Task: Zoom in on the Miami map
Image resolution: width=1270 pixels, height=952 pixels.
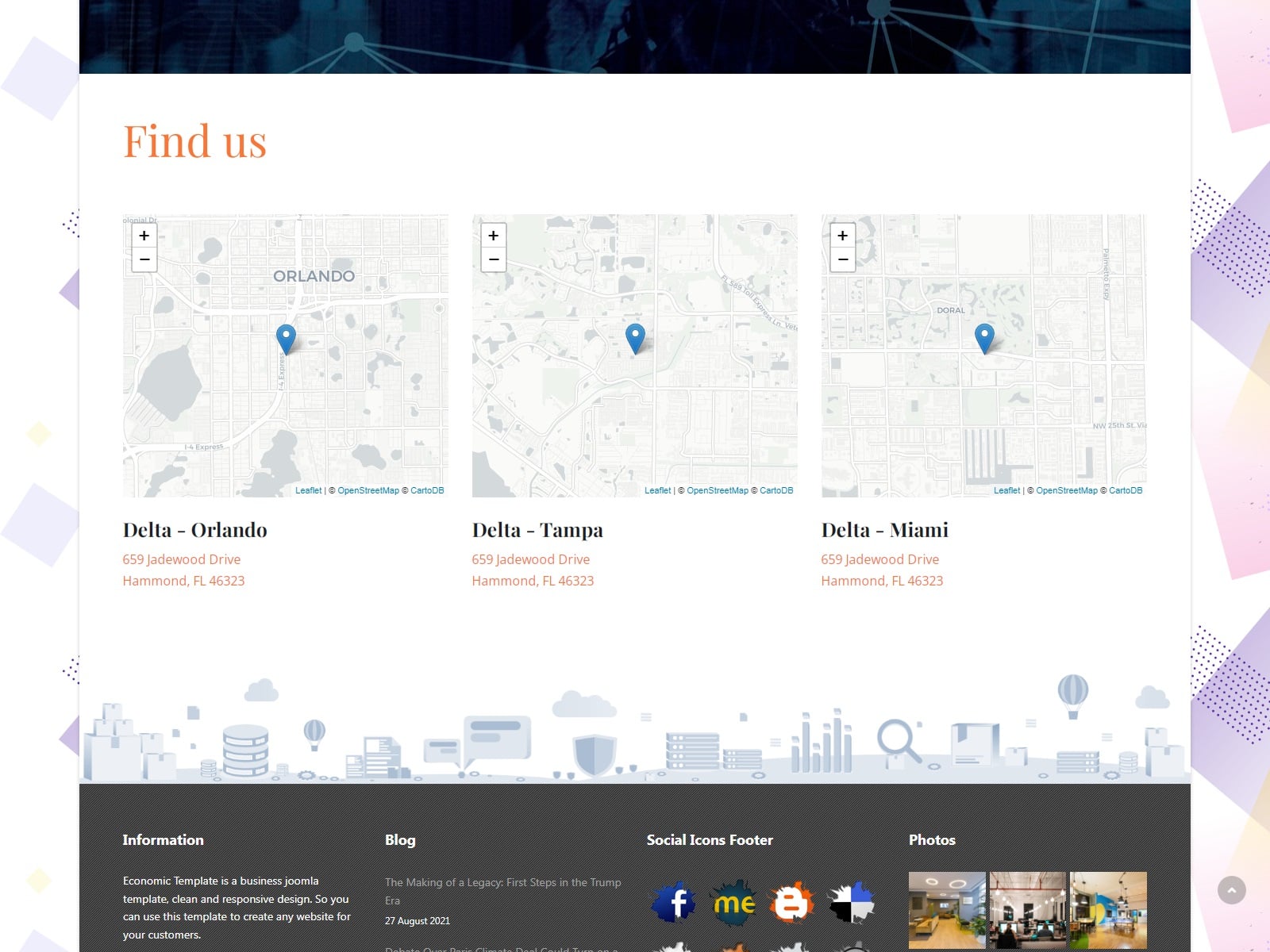Action: coord(842,236)
